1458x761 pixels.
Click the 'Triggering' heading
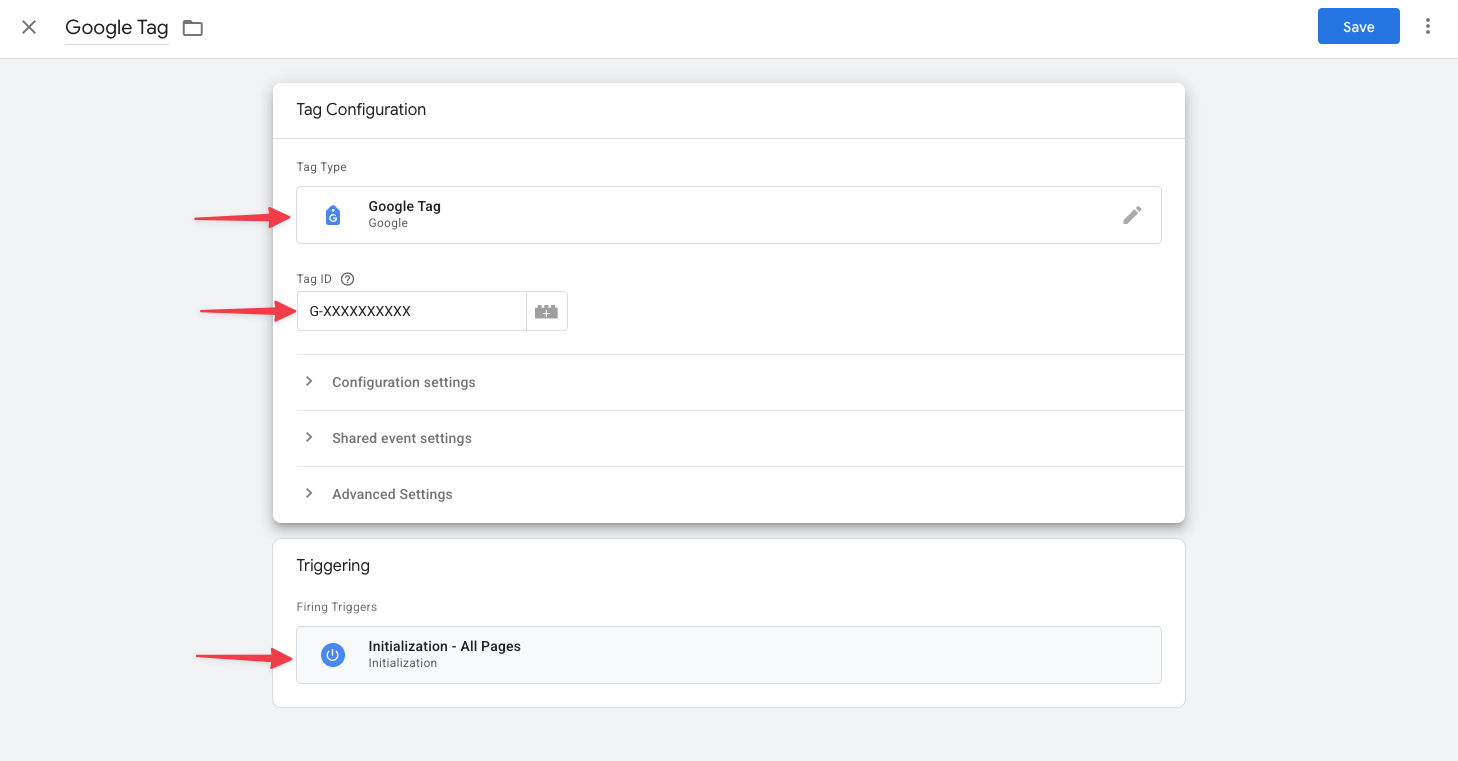tap(333, 566)
